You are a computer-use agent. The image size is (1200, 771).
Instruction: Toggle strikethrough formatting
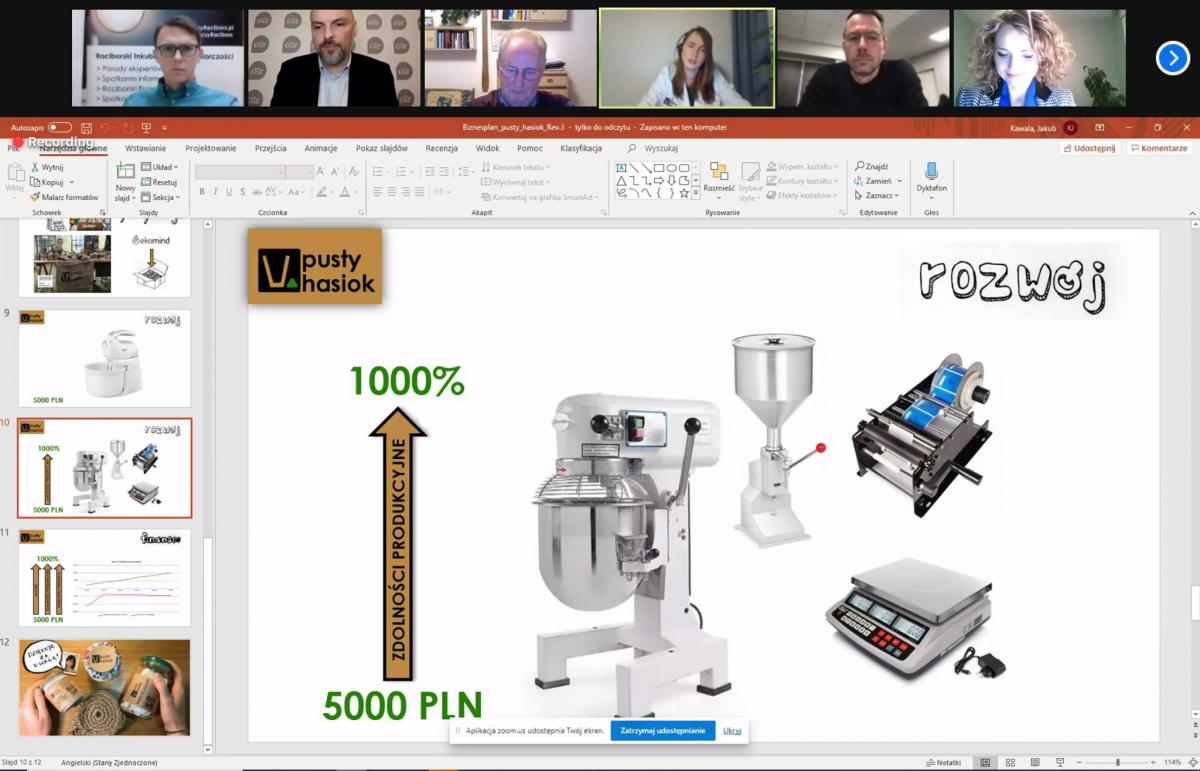pos(257,192)
